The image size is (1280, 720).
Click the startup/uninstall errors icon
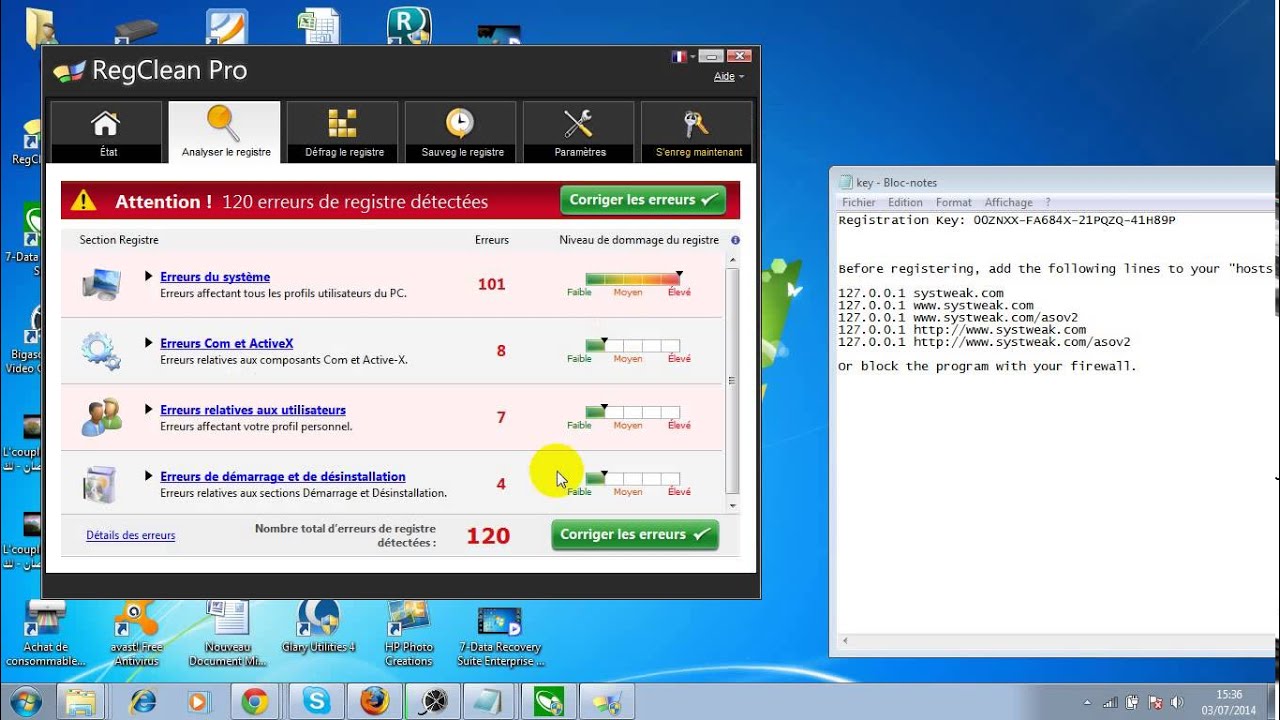(x=101, y=485)
